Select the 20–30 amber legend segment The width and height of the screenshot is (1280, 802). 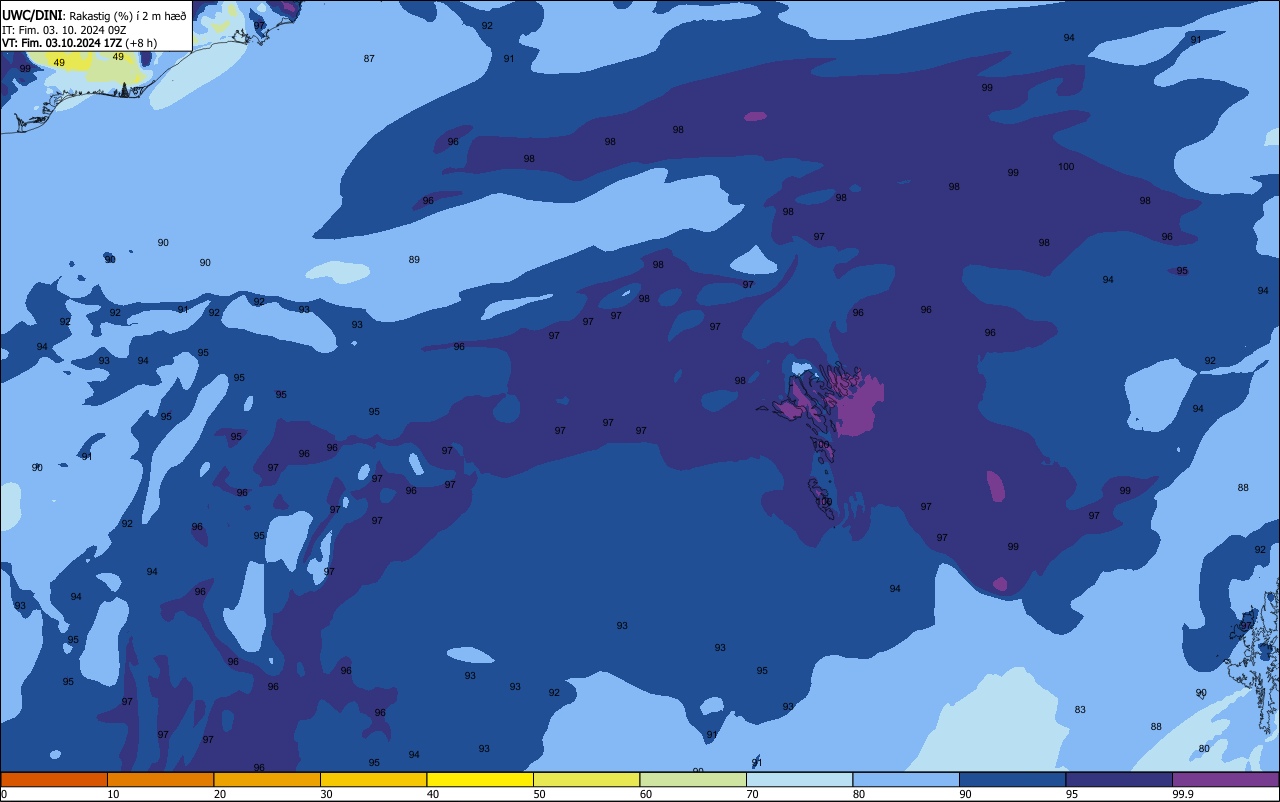[x=267, y=779]
